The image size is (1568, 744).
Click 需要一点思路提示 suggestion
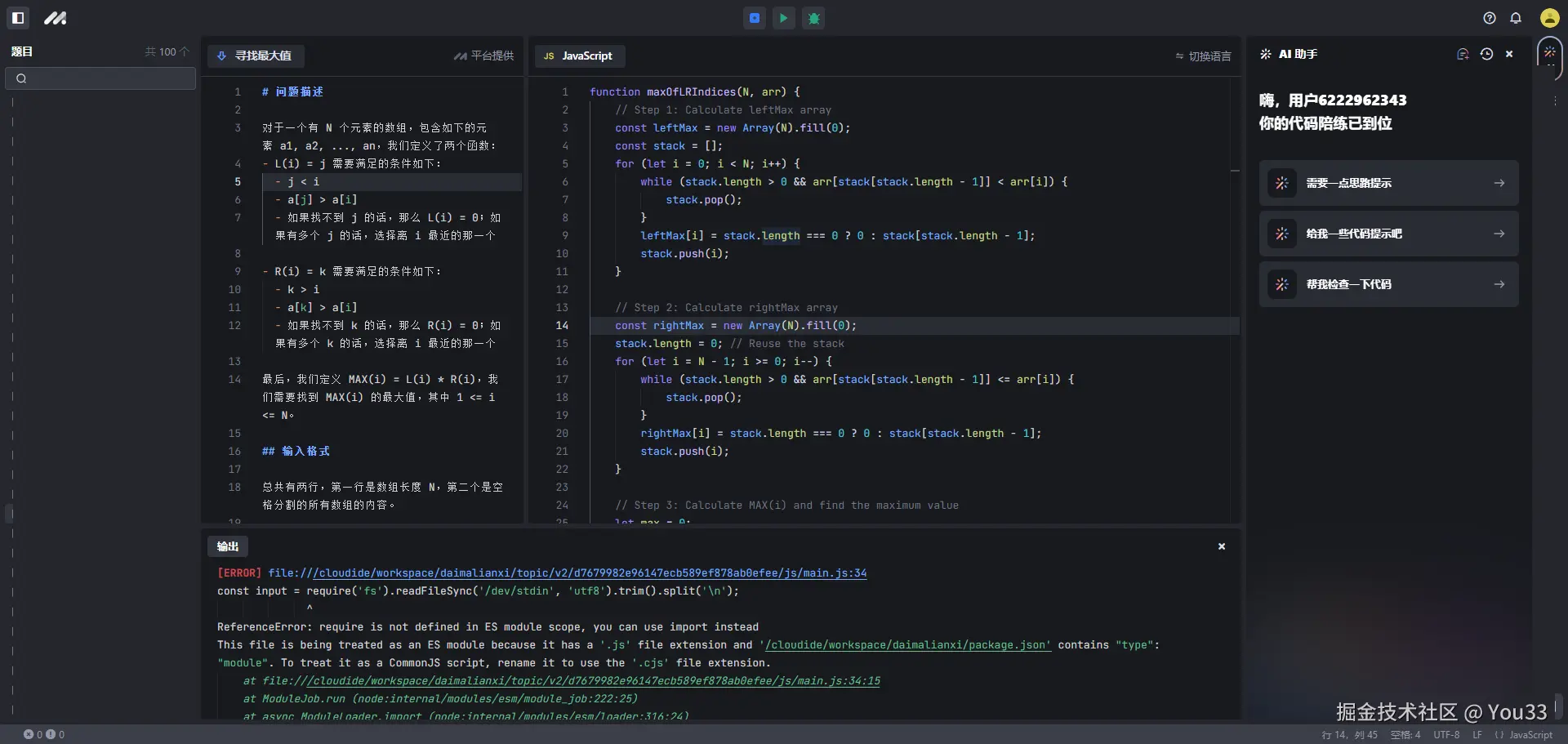1388,183
